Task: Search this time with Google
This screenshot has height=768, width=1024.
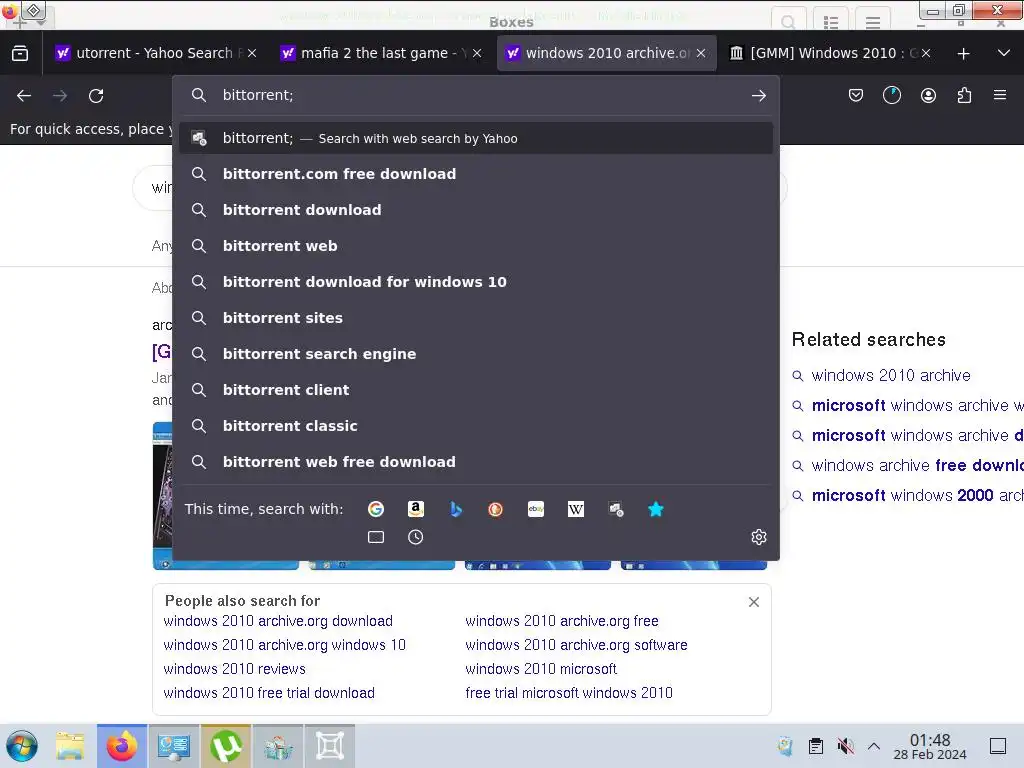Action: 376,509
